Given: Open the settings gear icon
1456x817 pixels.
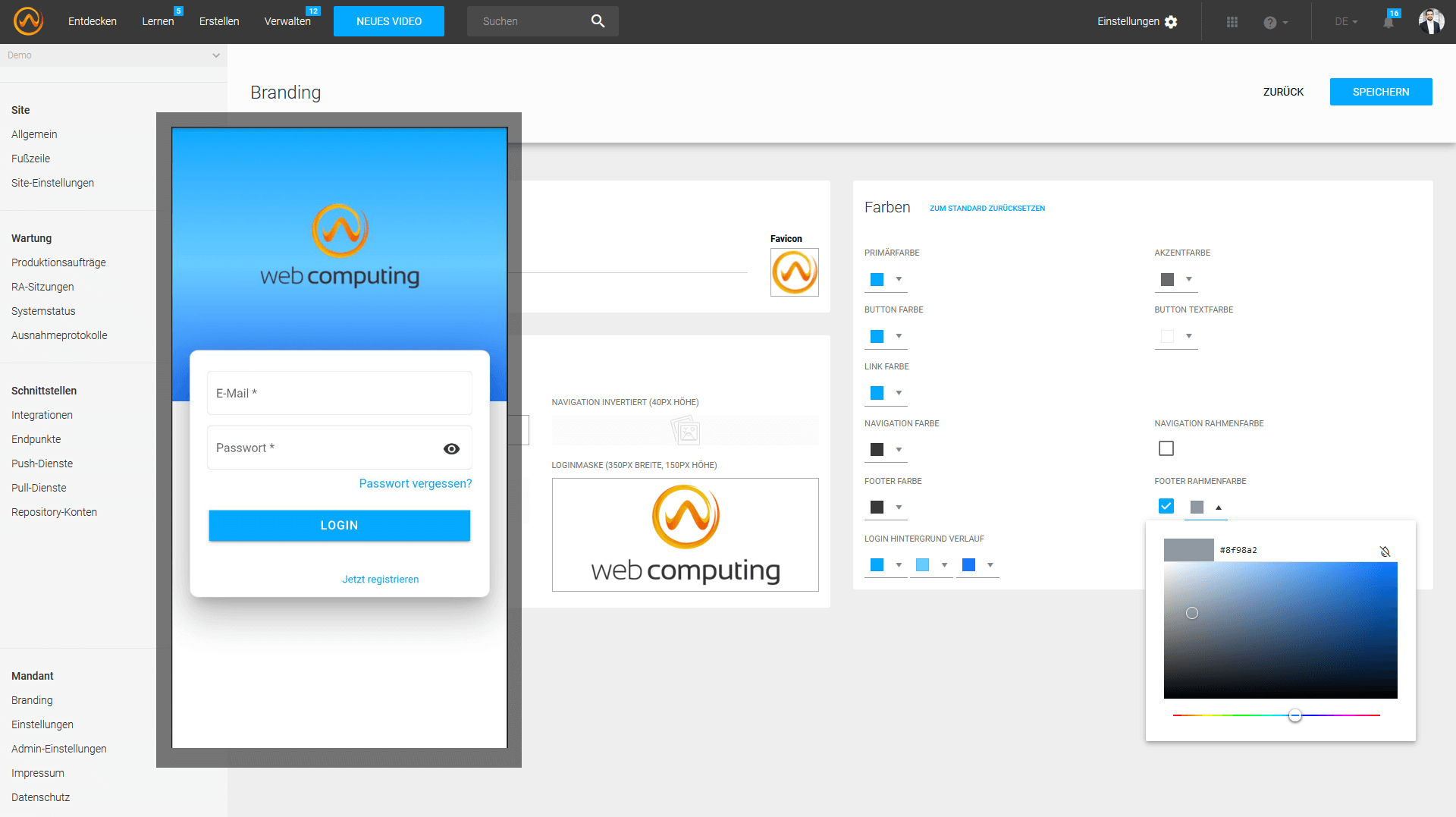Looking at the screenshot, I should [1171, 22].
